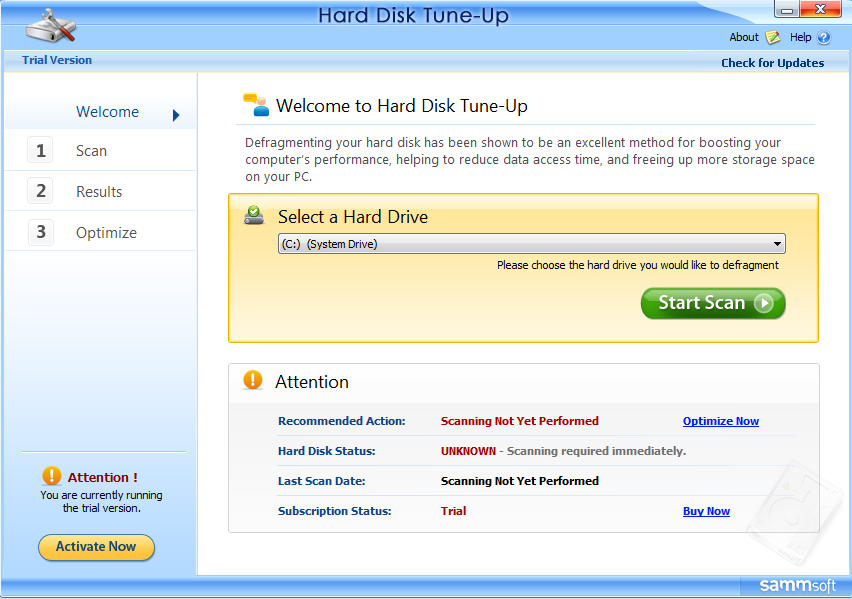Viewport: 852px width, 599px height.
Task: Follow the Optimize Now link
Action: point(720,421)
